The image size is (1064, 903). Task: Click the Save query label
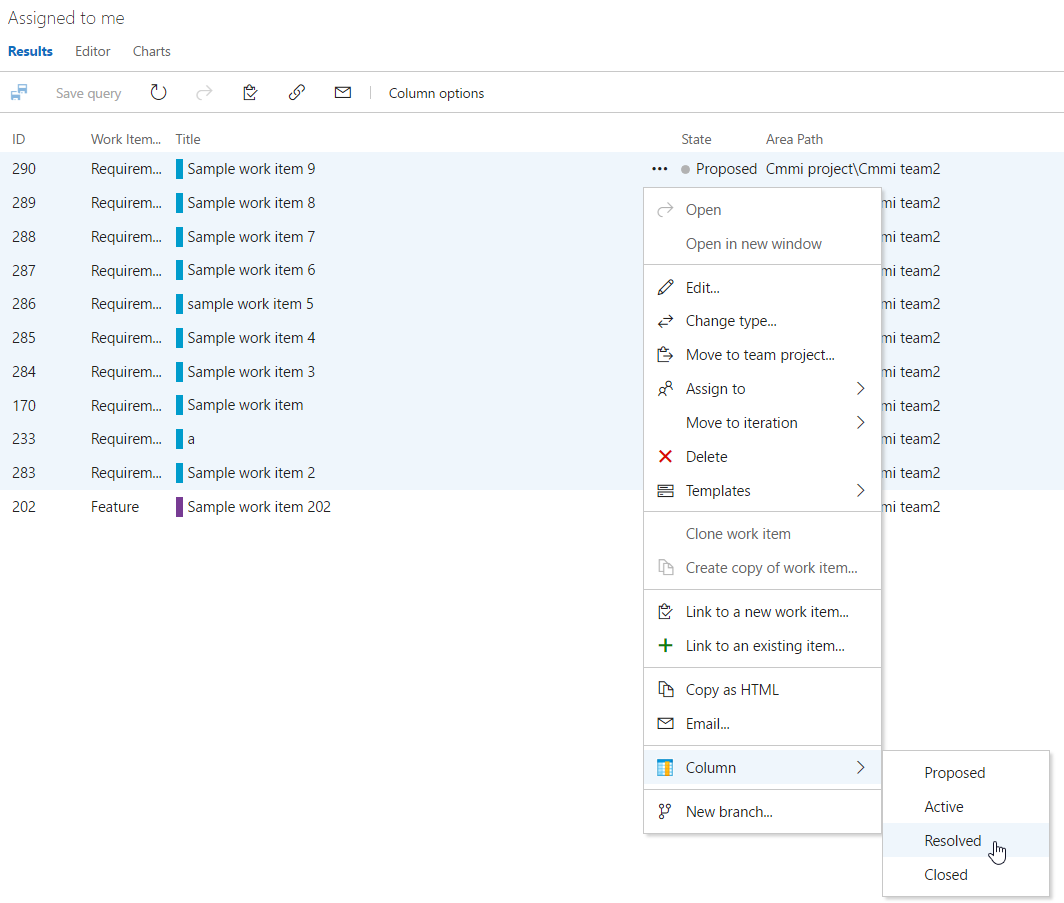click(88, 93)
